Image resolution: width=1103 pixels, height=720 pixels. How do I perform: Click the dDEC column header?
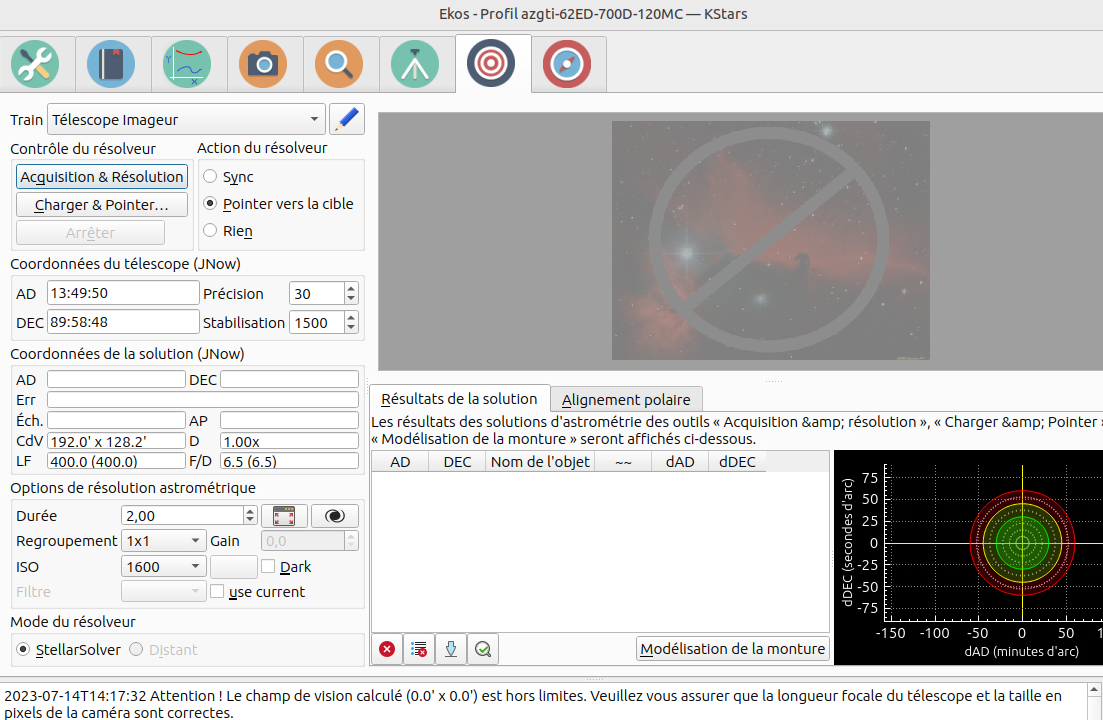pyautogui.click(x=737, y=462)
